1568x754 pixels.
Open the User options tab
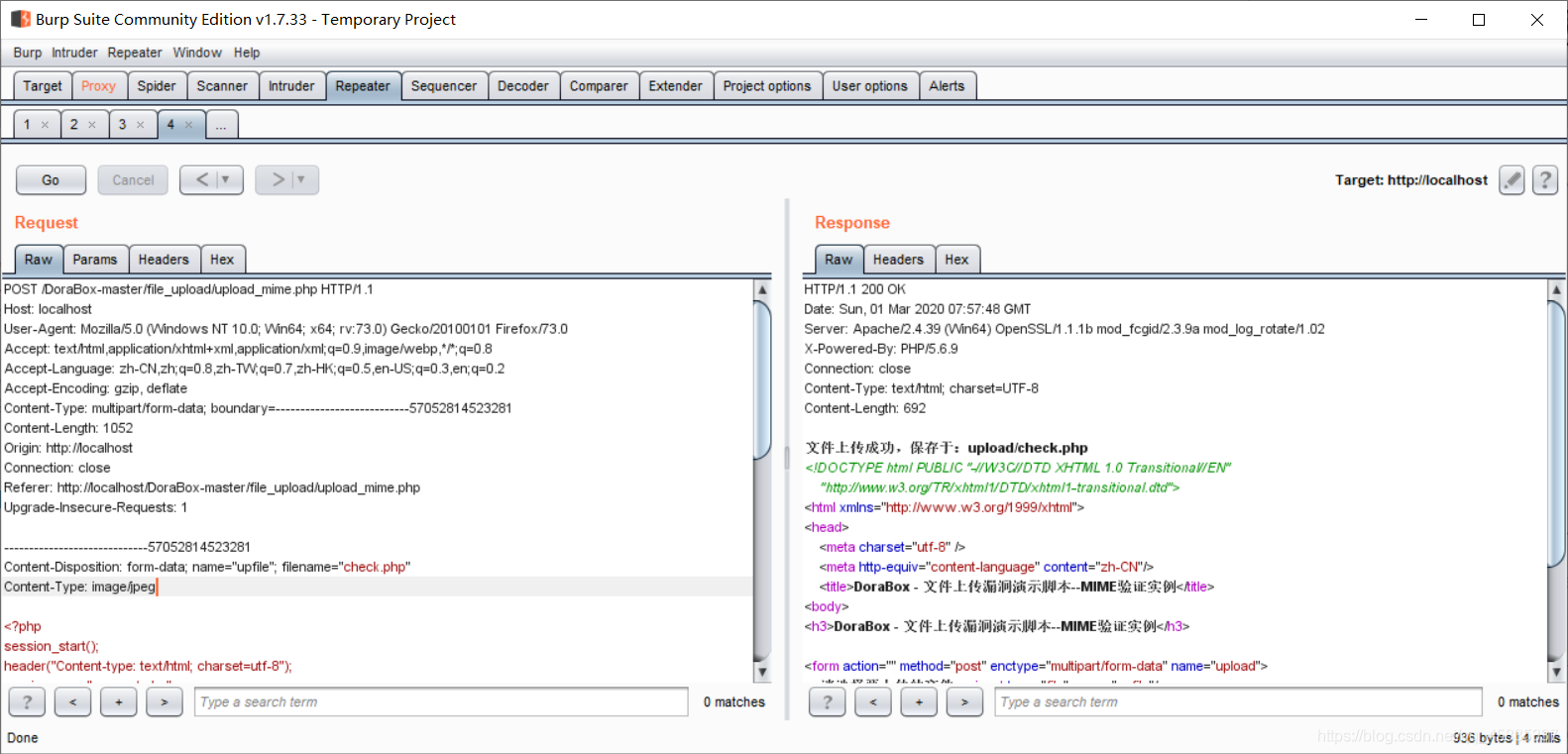pyautogui.click(x=870, y=86)
